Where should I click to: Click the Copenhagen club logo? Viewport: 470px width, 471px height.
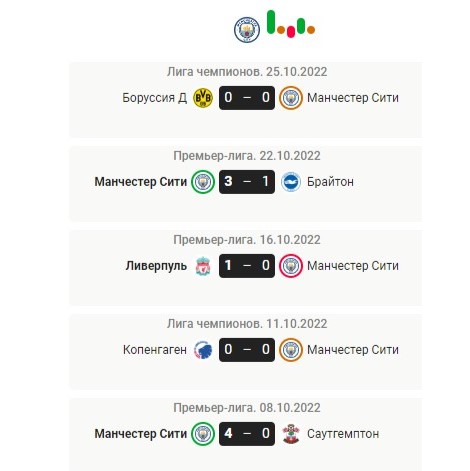coord(203,350)
